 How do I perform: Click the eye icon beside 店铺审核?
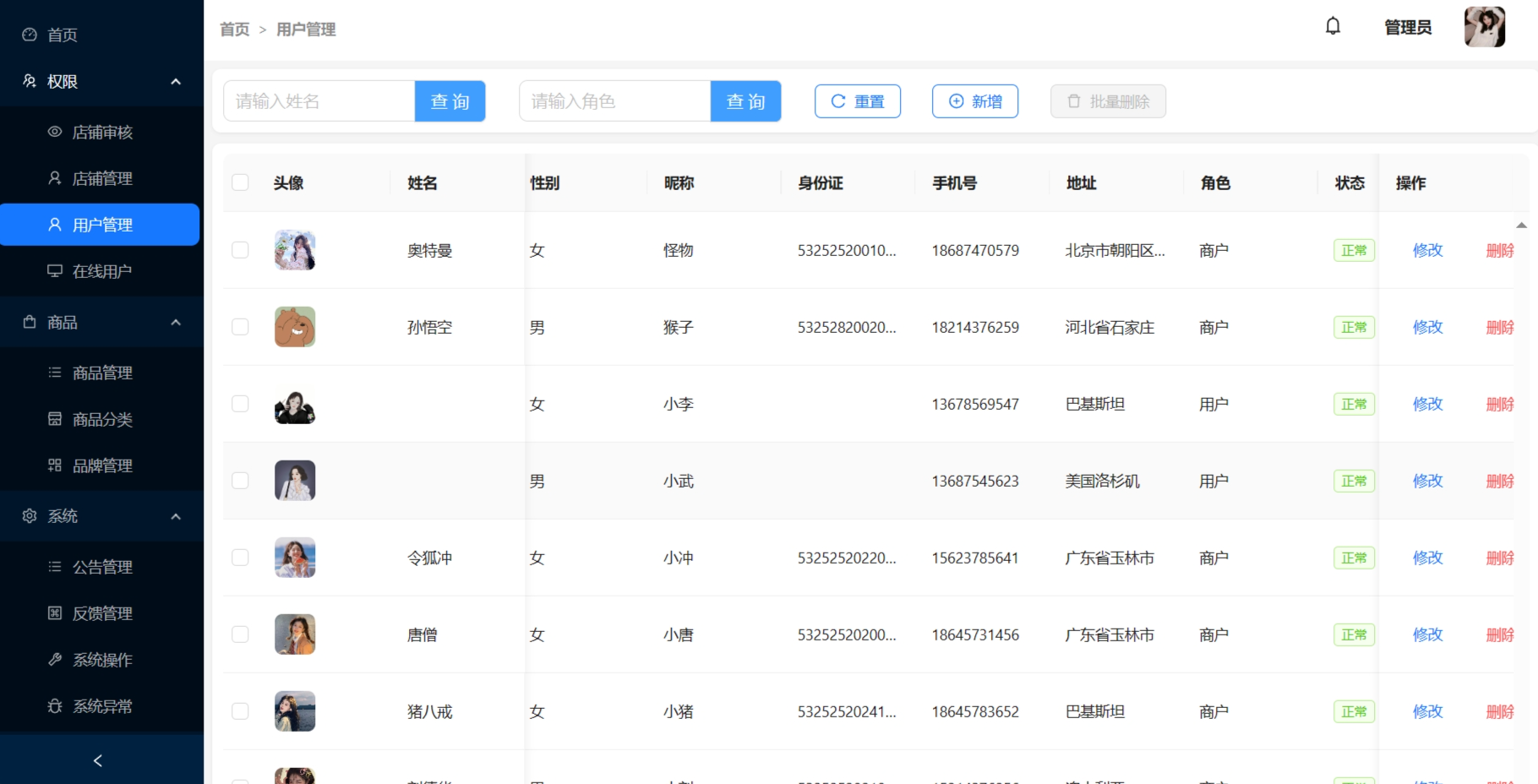pyautogui.click(x=55, y=132)
